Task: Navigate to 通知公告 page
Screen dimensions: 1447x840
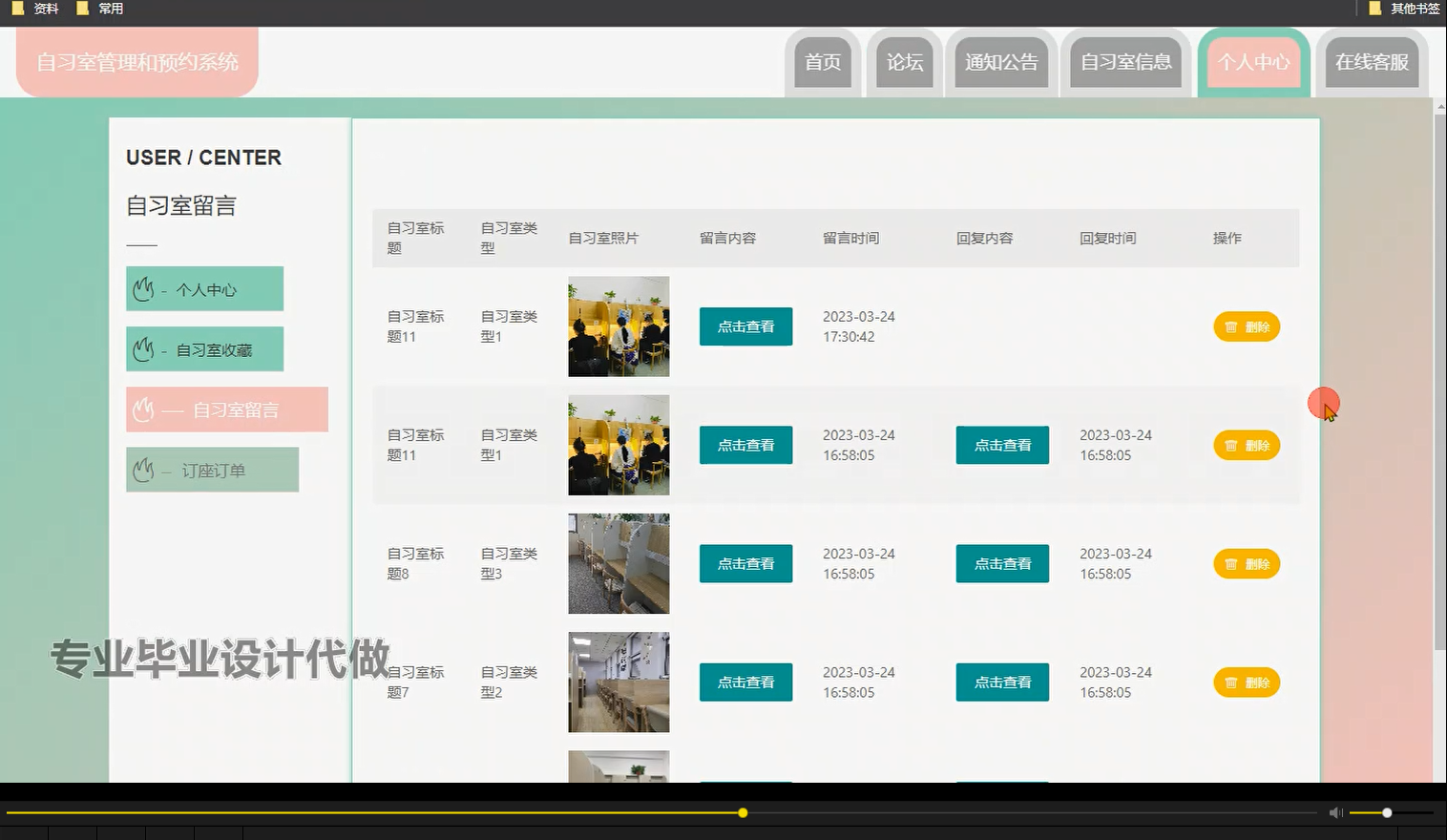Action: [1001, 62]
